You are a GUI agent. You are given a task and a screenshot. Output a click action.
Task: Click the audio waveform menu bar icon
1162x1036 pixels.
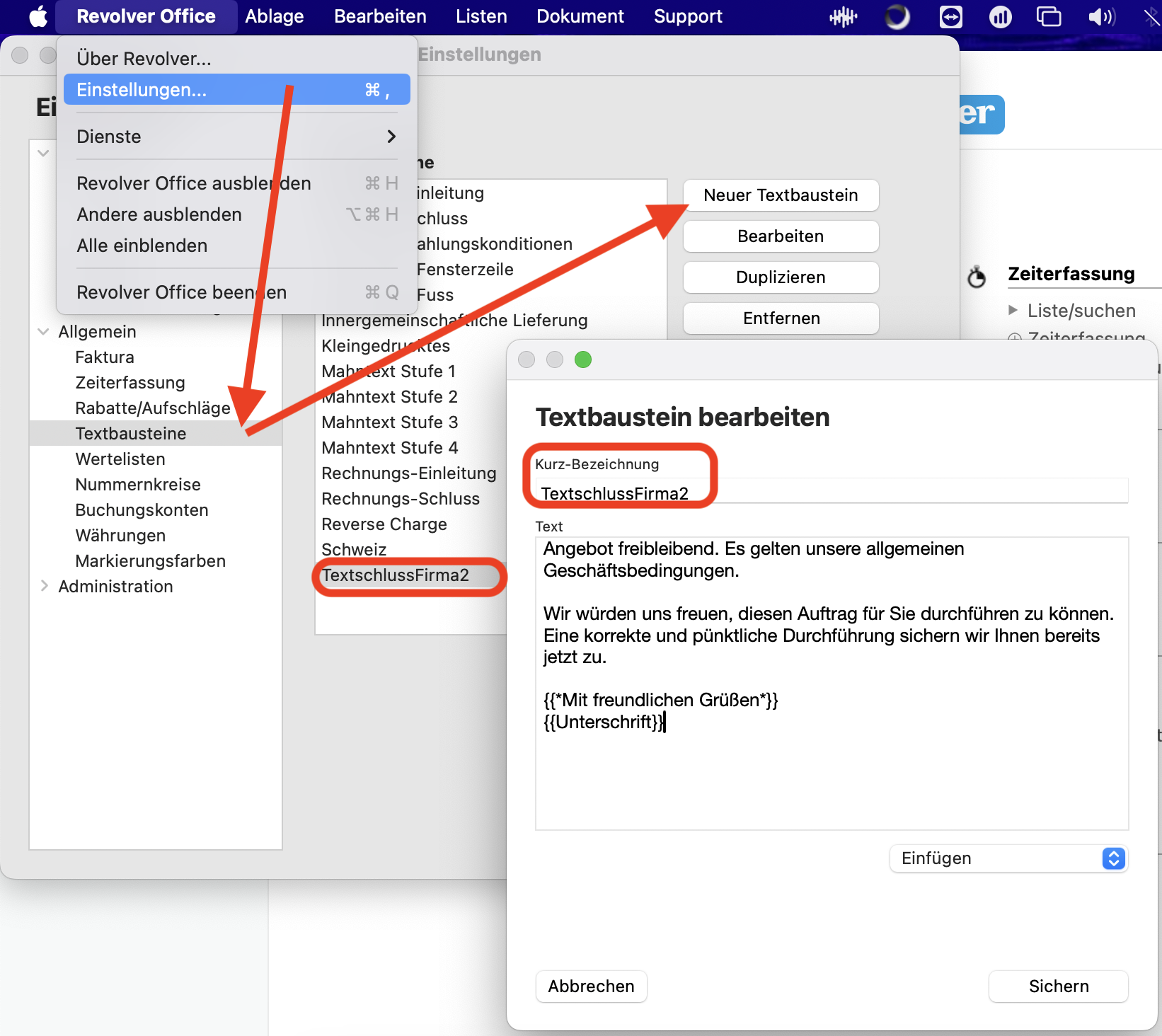point(843,17)
